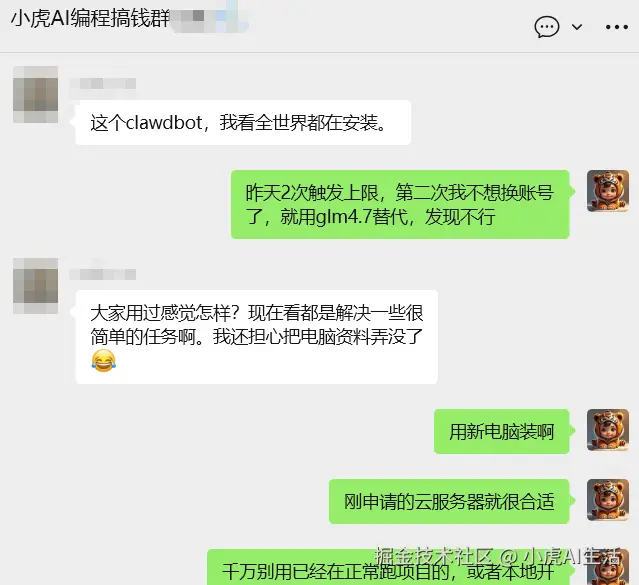Click tiger avatar next to 用新电脑装啊
The height and width of the screenshot is (585, 639).
coord(608,430)
